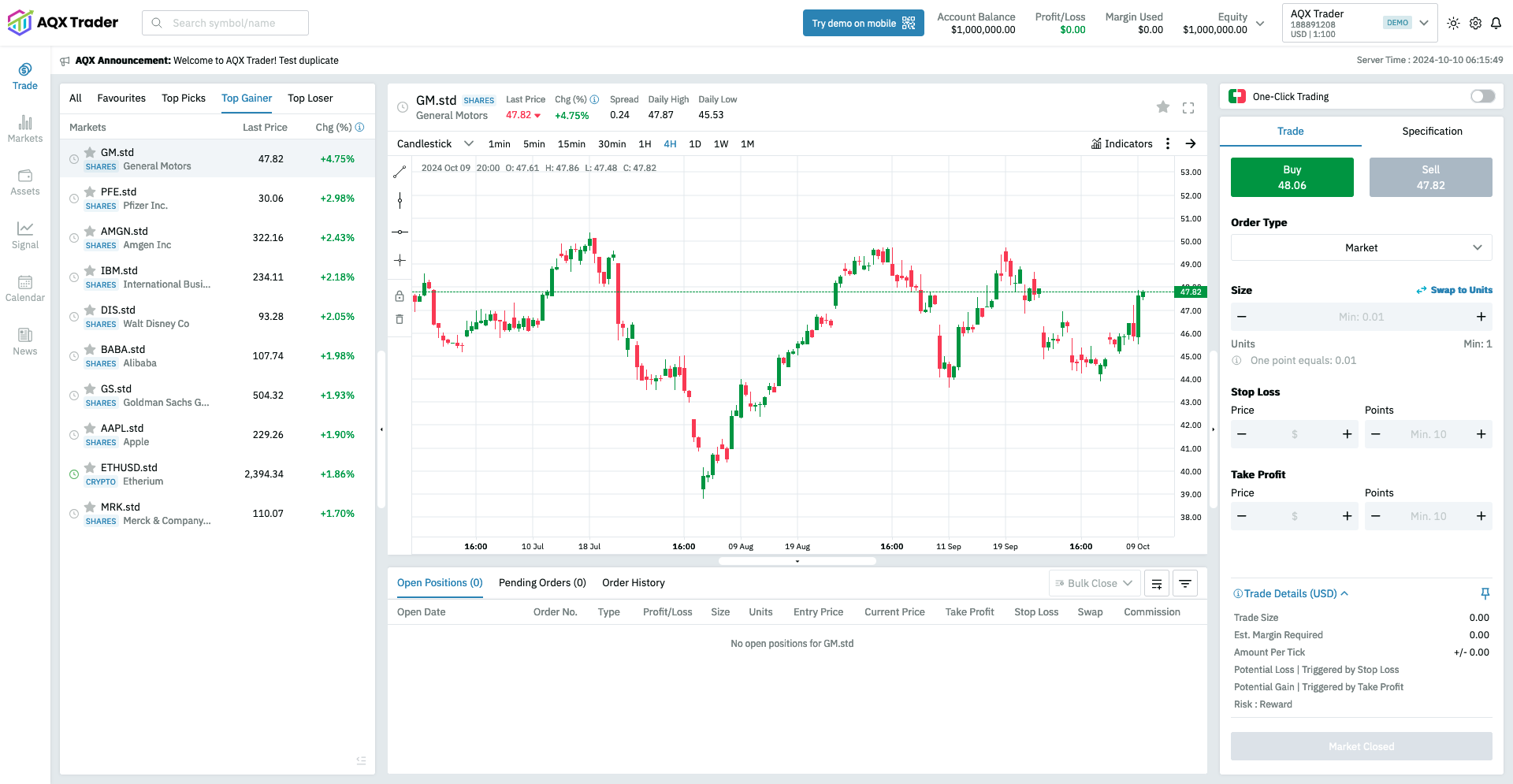
Task: Open the positions filter icon
Action: coord(1185,583)
